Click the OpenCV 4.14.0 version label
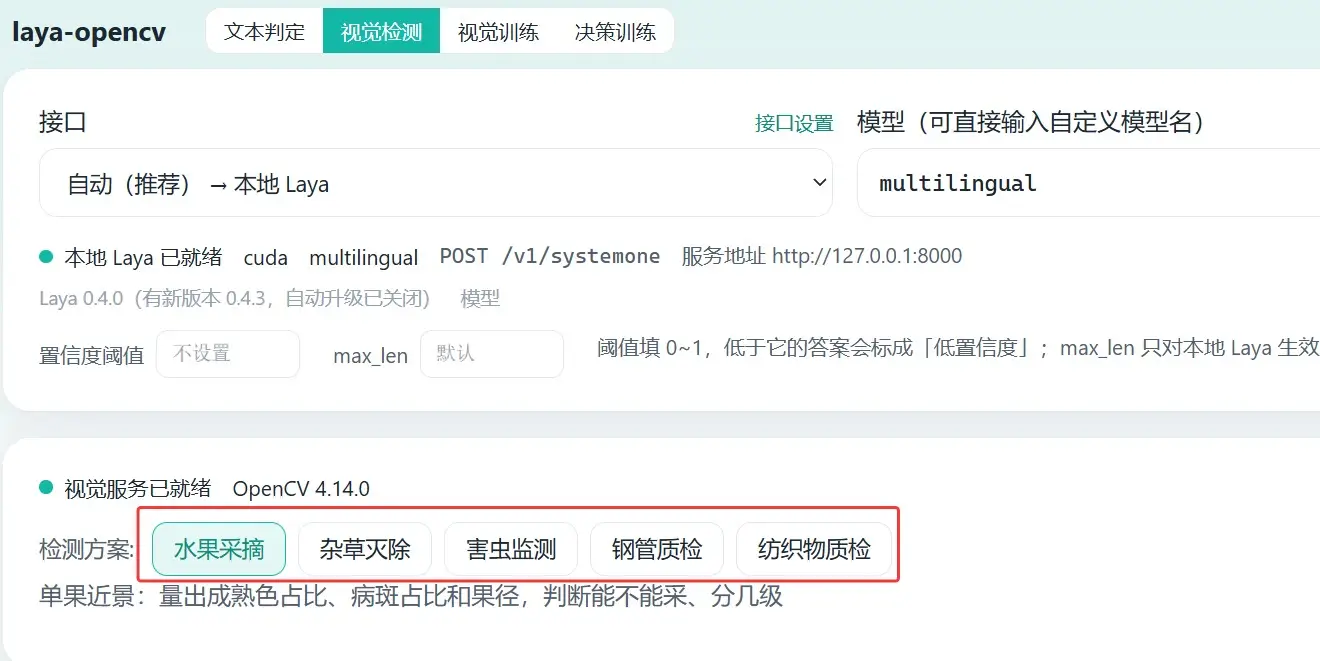Image resolution: width=1320 pixels, height=661 pixels. click(x=301, y=489)
